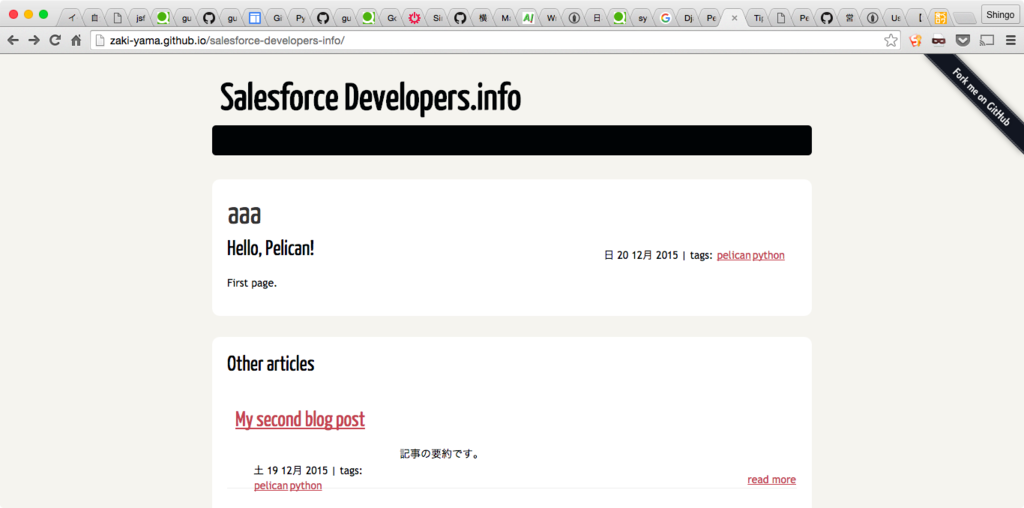Image resolution: width=1024 pixels, height=508 pixels.
Task: Switch to the Google favicon tab
Action: pos(665,18)
